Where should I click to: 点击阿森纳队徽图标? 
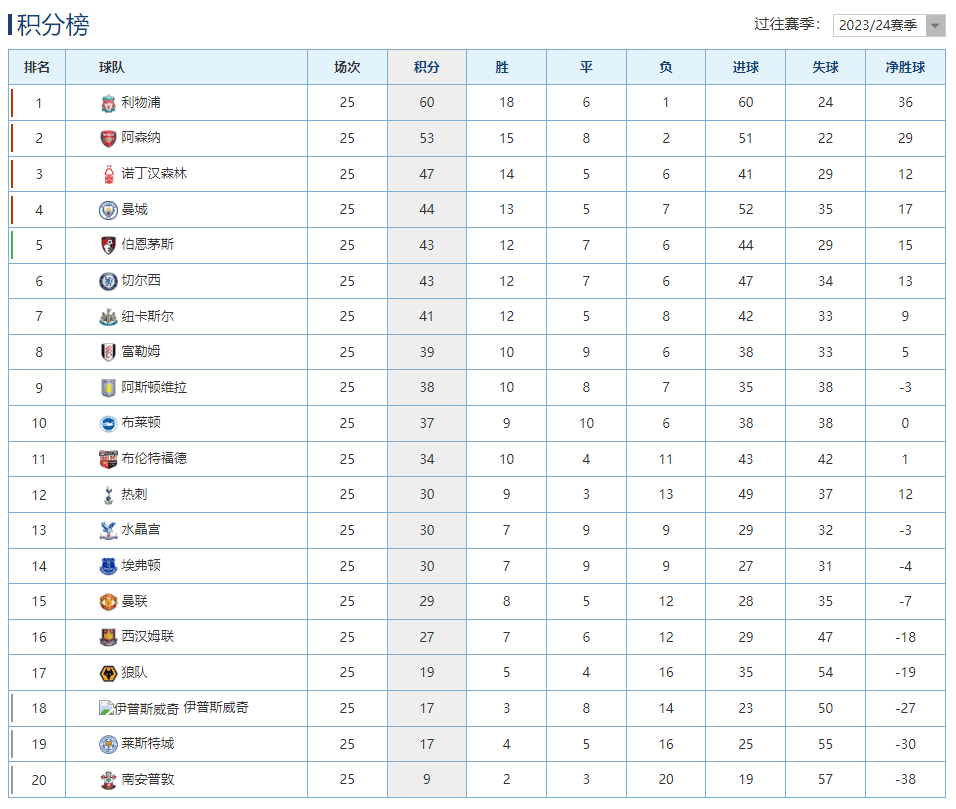pos(108,139)
